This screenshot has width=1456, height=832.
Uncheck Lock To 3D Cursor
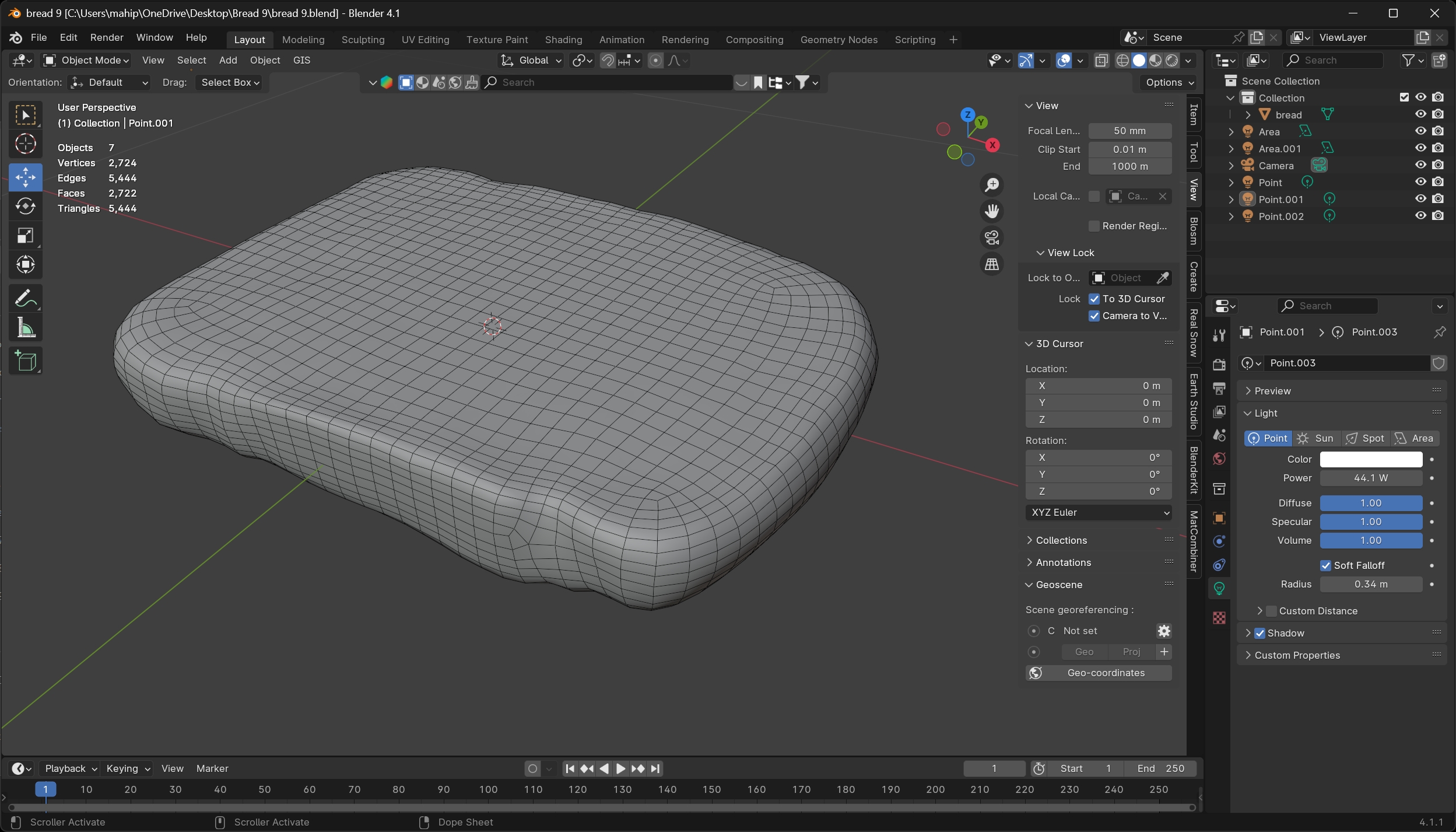point(1094,299)
